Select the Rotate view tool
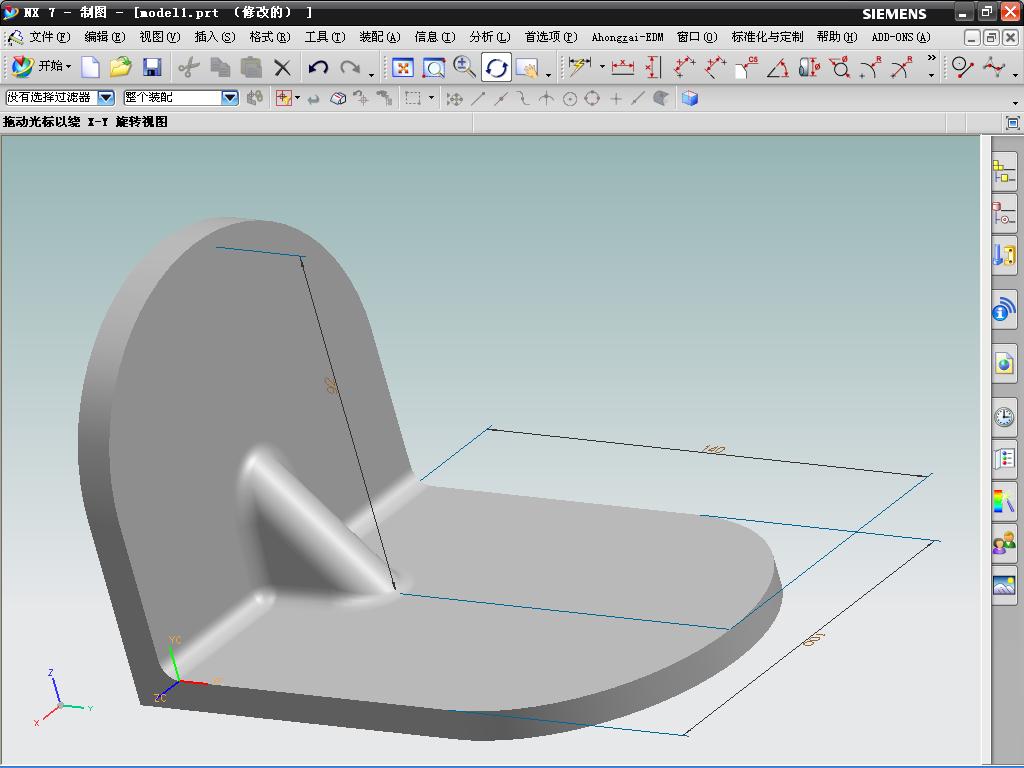 click(x=496, y=67)
